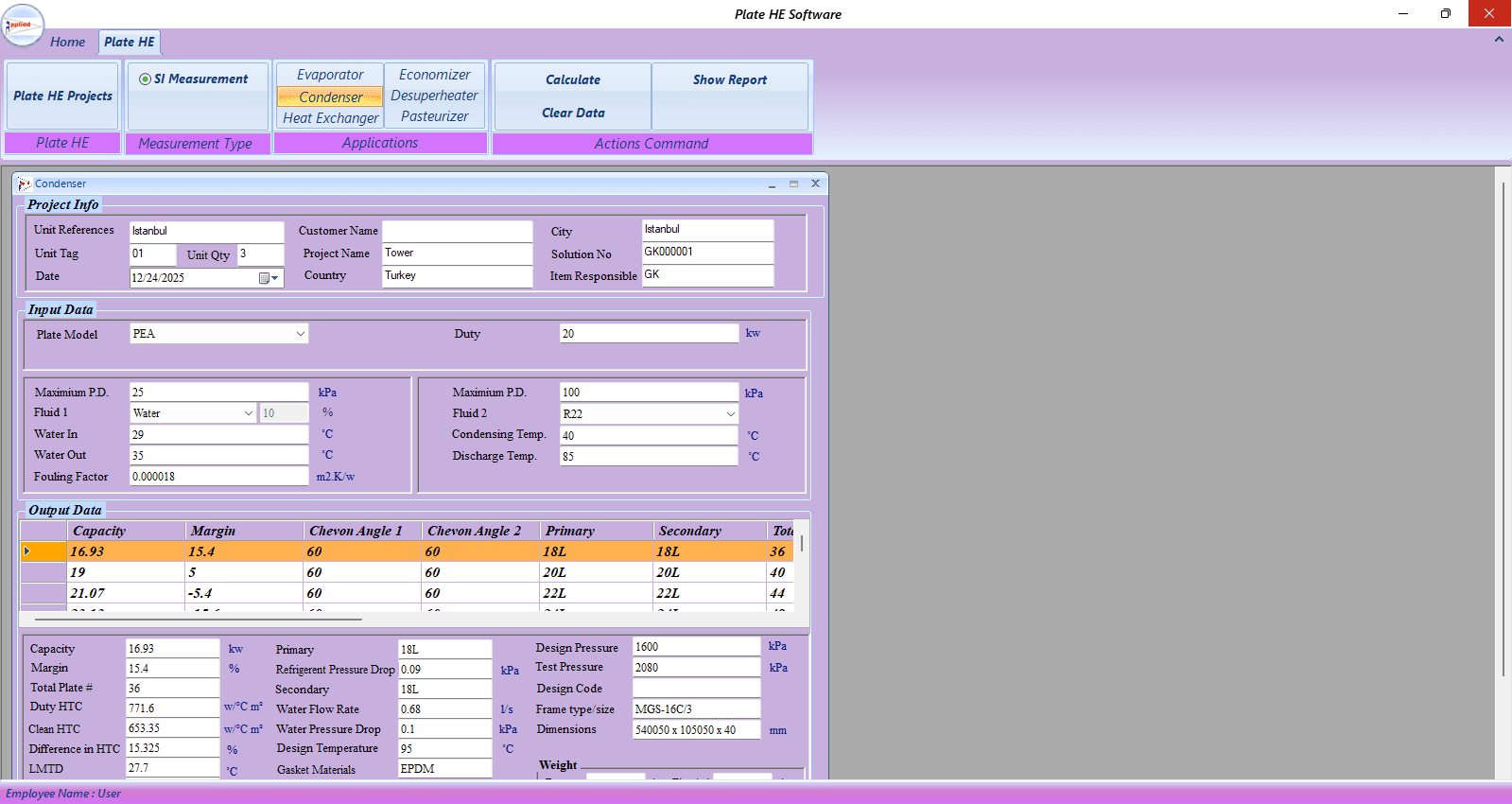Click the City field
Screen dimensions: 1512x804
(707, 230)
